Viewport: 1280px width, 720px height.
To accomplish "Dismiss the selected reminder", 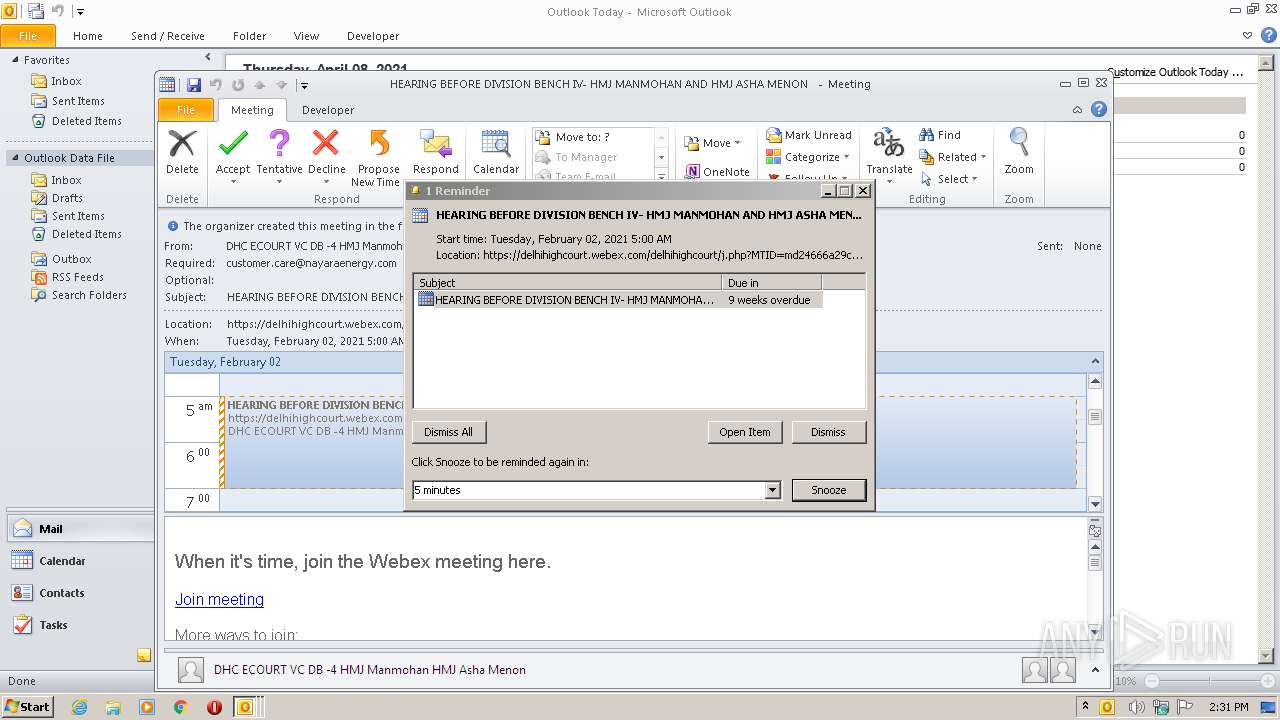I will [828, 432].
